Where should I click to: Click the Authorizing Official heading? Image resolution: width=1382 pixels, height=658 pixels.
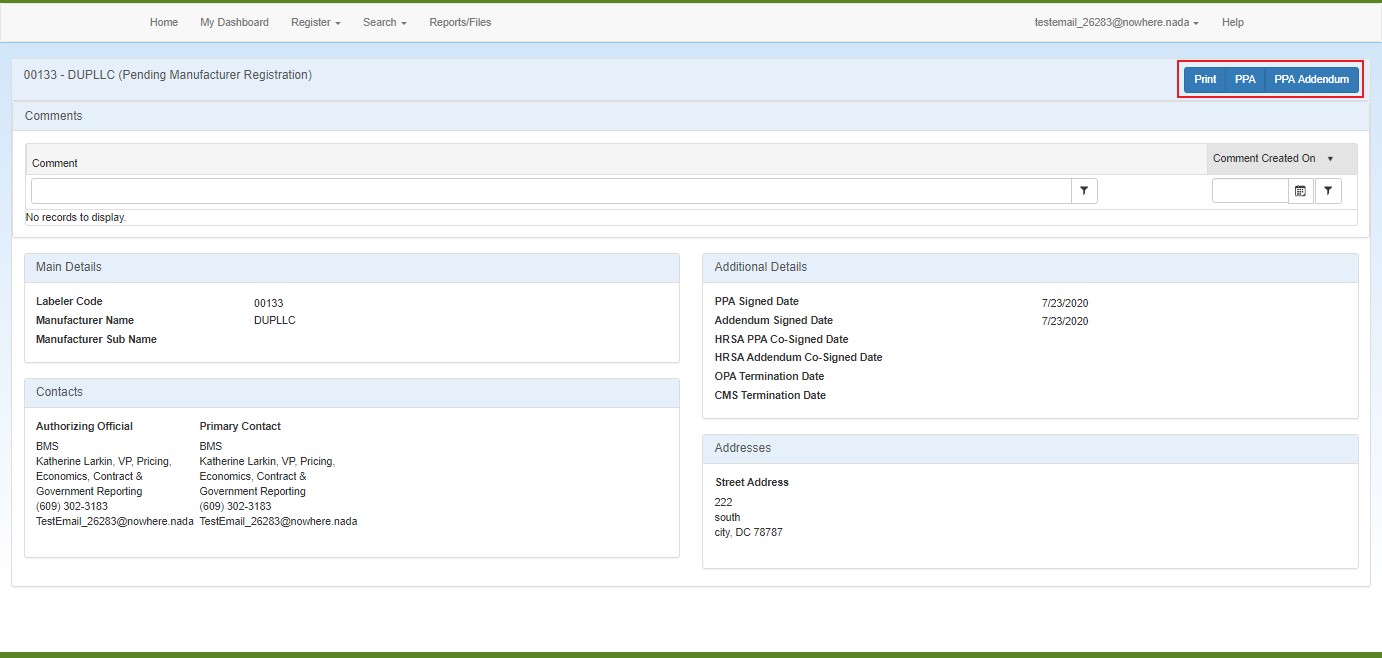coord(85,426)
